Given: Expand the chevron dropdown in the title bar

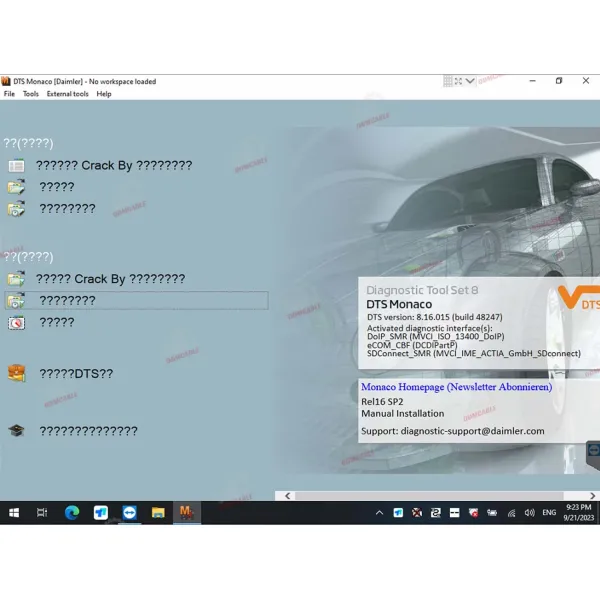Looking at the screenshot, I should [470, 81].
